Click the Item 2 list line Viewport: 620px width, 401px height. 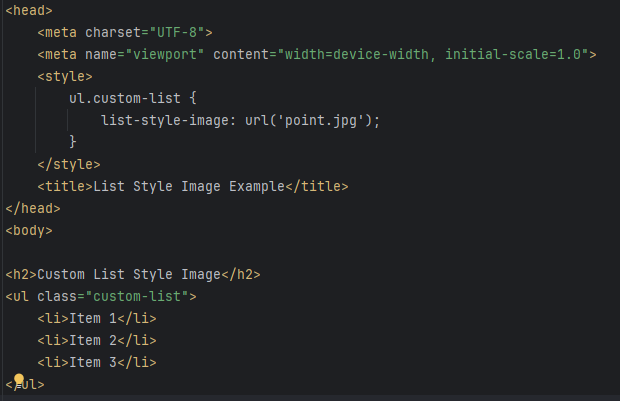click(97, 340)
